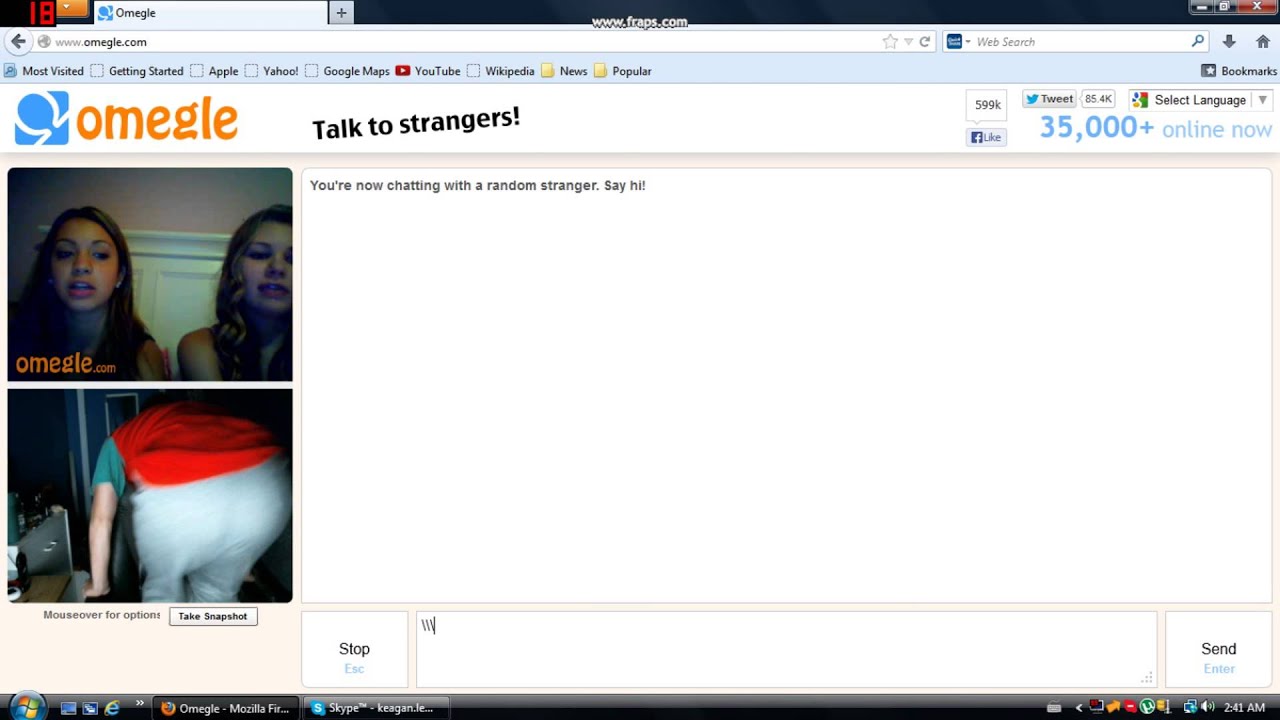The height and width of the screenshot is (720, 1280).
Task: Click the Omegle logo
Action: click(126, 118)
